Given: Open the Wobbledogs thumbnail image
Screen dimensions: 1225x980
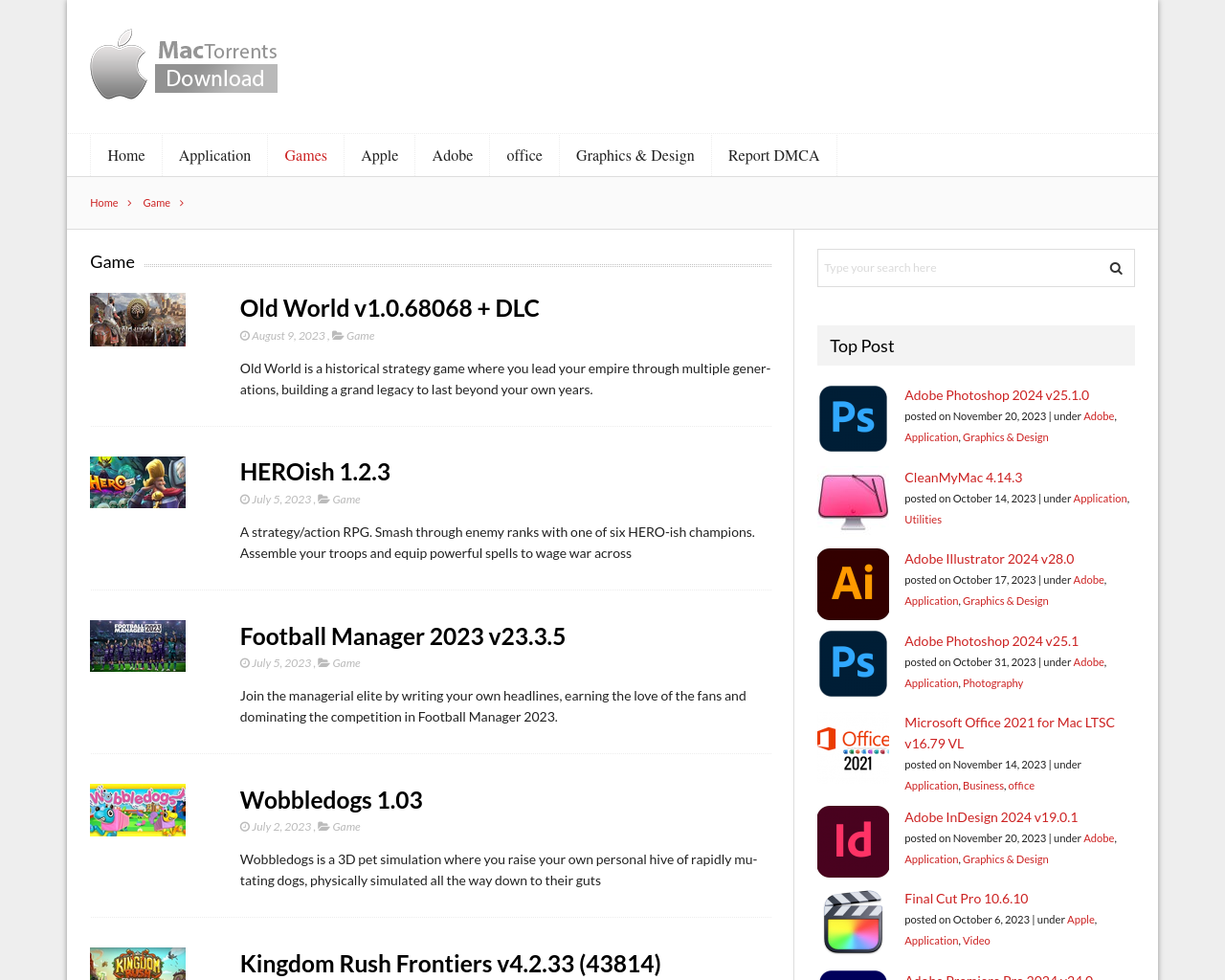Looking at the screenshot, I should click(x=138, y=810).
